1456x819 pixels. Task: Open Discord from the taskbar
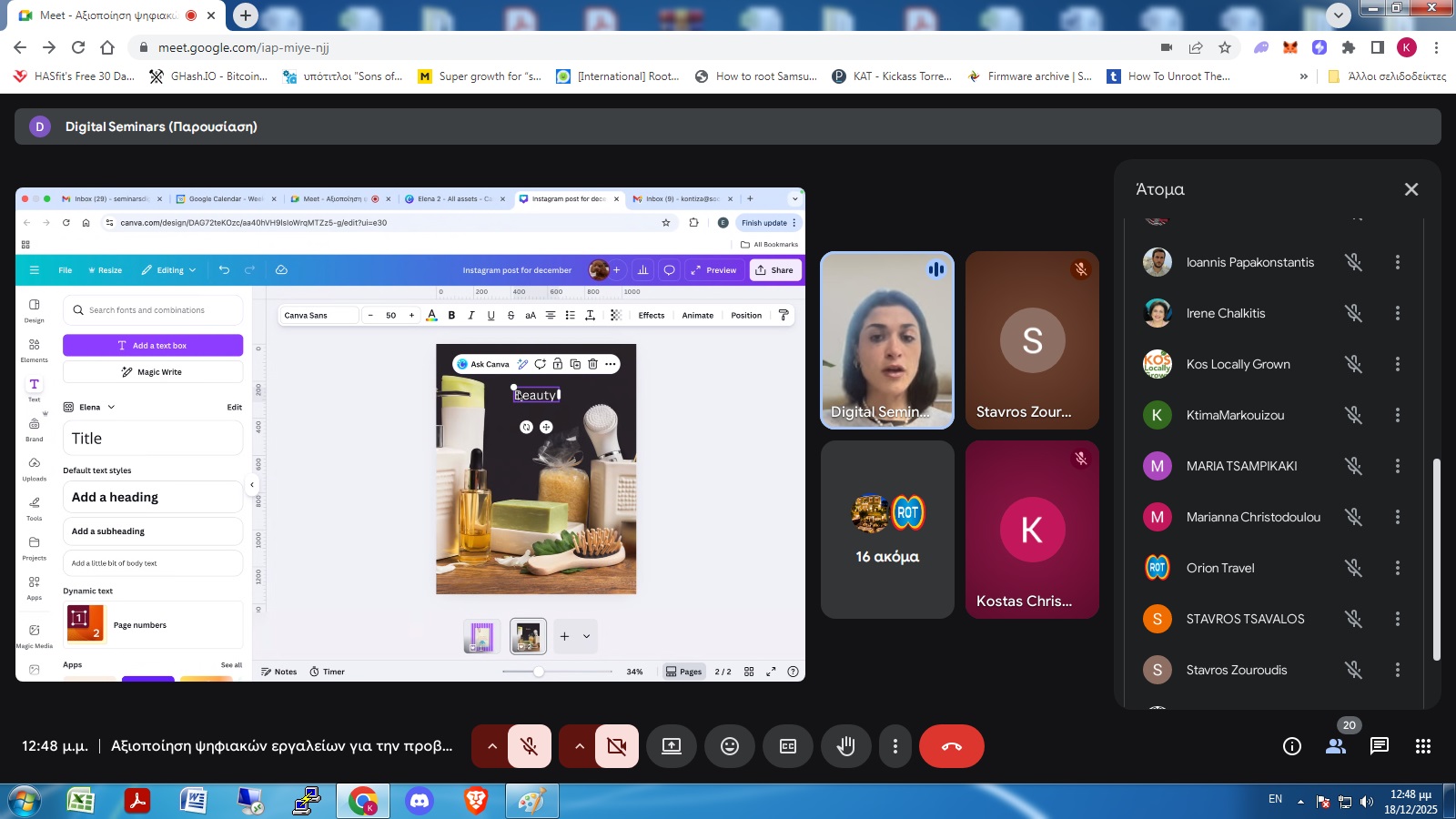coord(420,801)
